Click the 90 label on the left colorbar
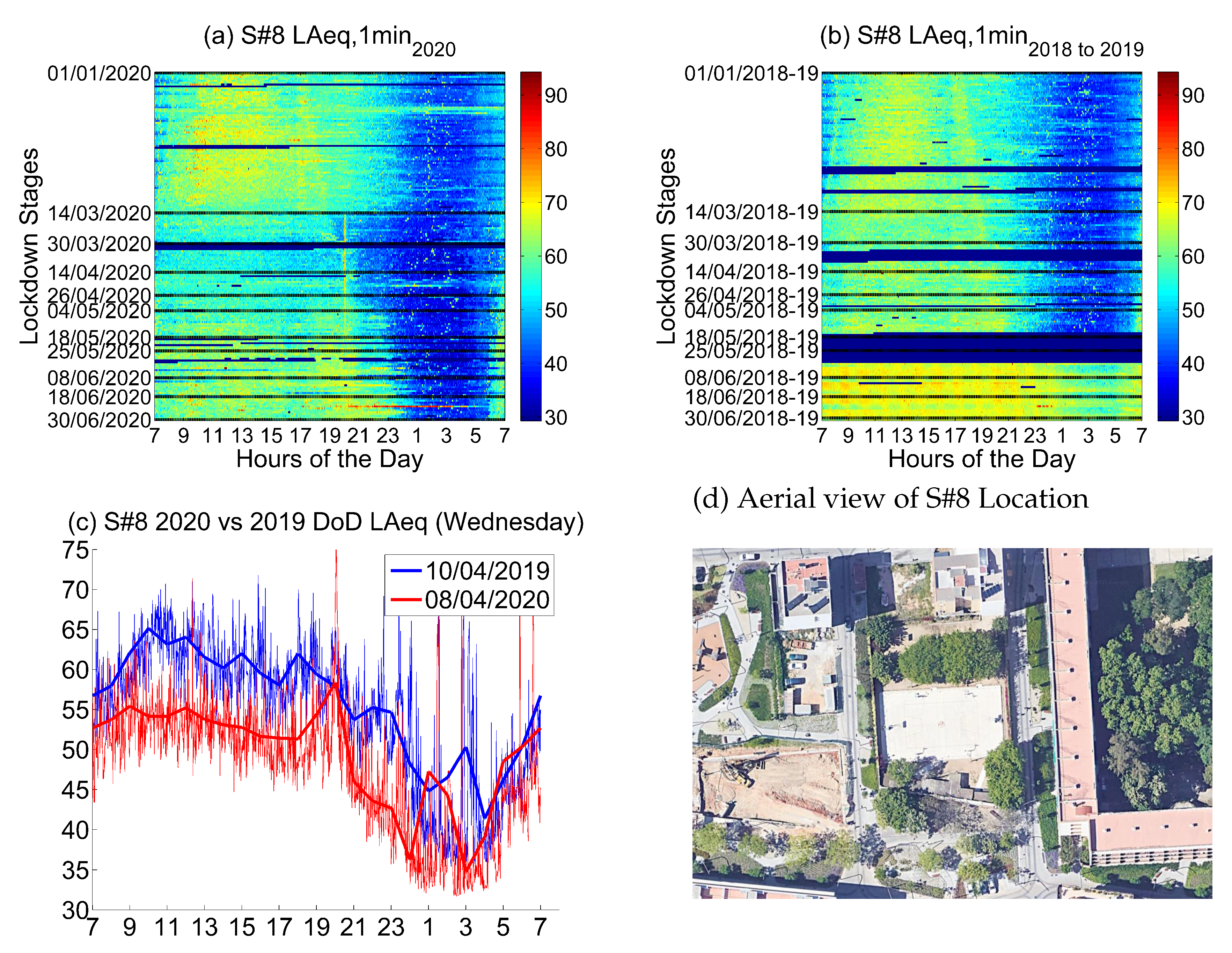The height and width of the screenshot is (953, 1232). [556, 96]
